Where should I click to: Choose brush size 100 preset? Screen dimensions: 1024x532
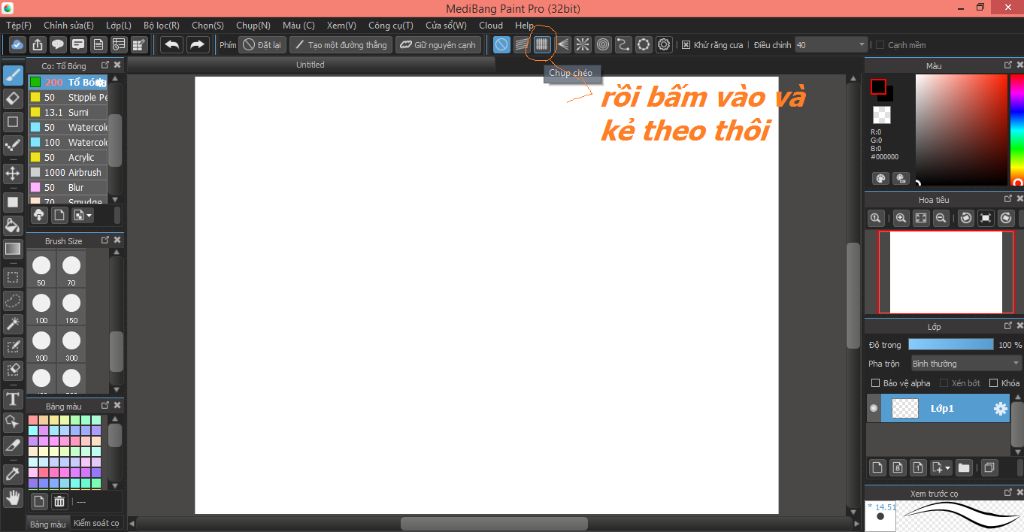point(41,307)
